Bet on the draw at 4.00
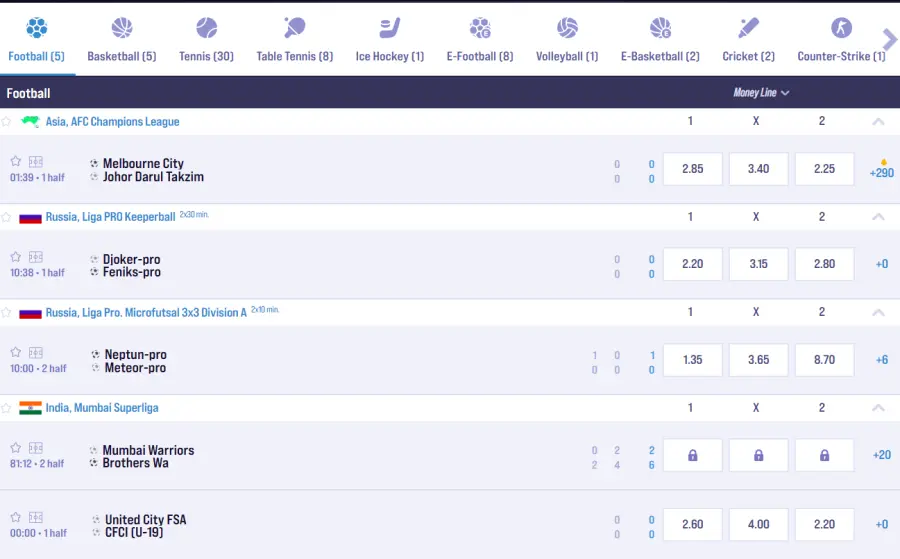 pyautogui.click(x=759, y=525)
